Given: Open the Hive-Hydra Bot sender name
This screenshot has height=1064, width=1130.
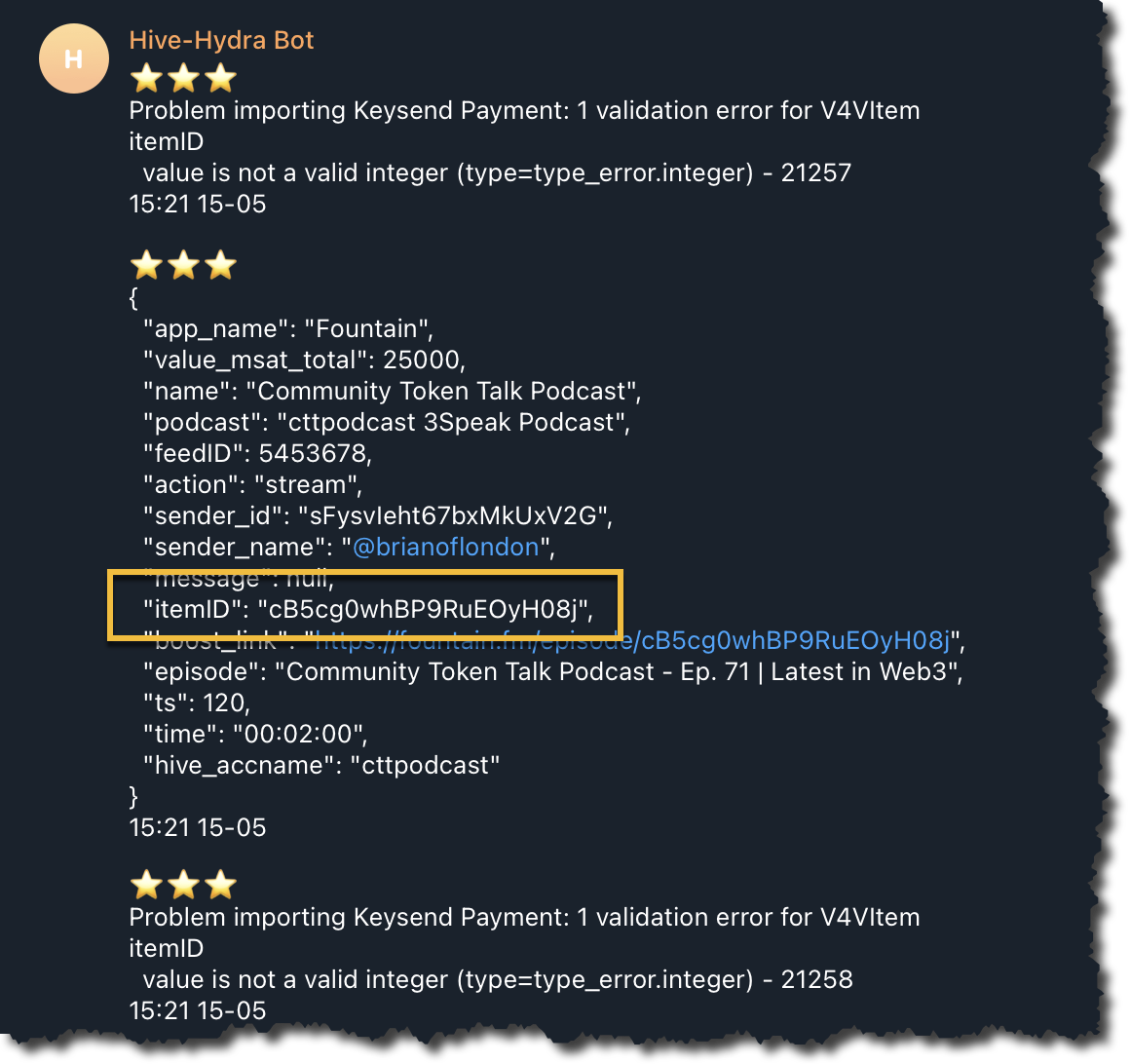Looking at the screenshot, I should (x=221, y=40).
